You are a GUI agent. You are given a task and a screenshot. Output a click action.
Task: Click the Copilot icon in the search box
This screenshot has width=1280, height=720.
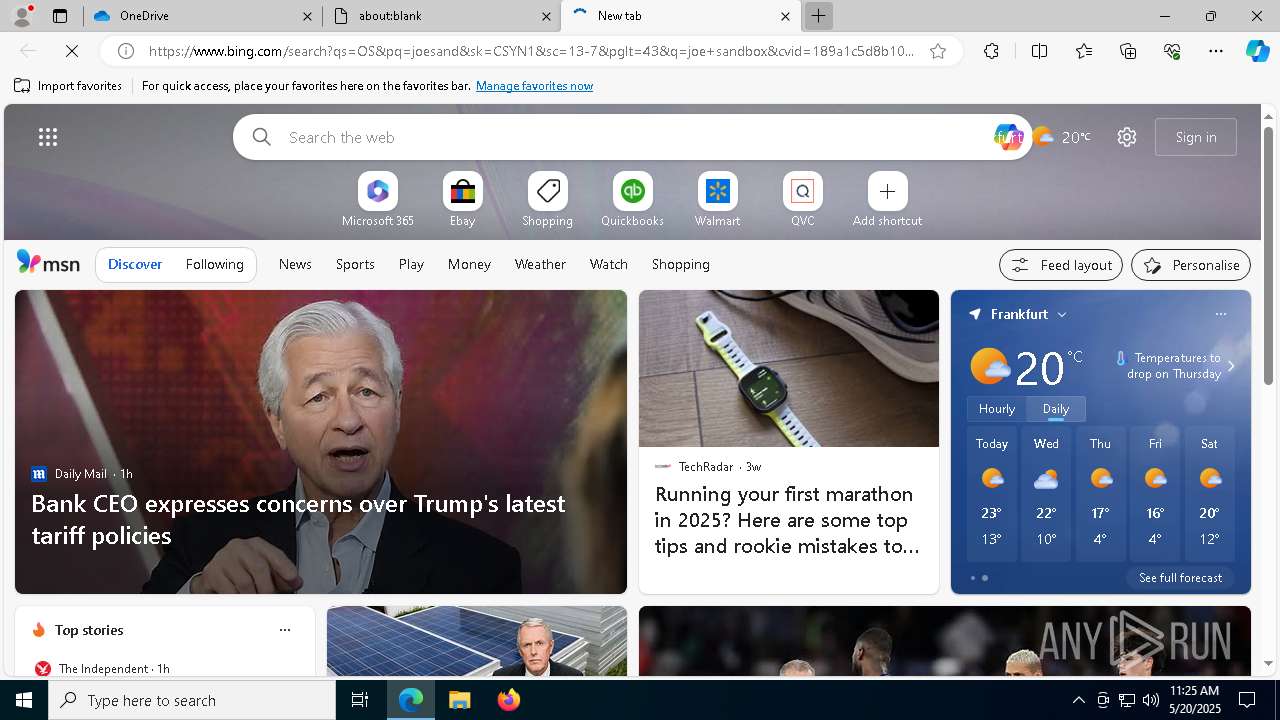pyautogui.click(x=1008, y=137)
